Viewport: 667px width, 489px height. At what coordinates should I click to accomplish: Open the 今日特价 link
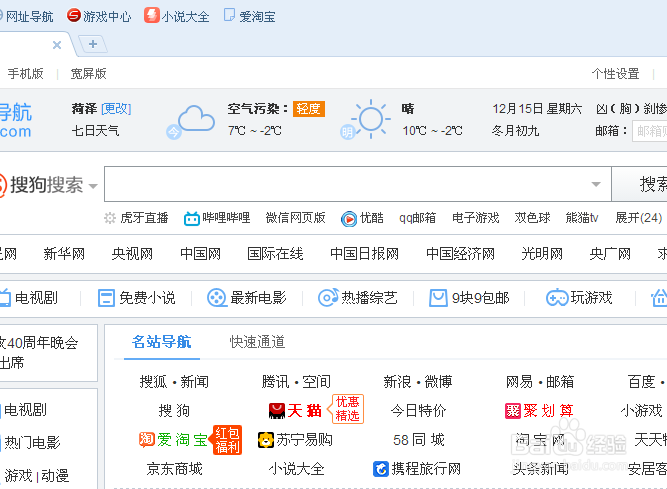(x=419, y=411)
